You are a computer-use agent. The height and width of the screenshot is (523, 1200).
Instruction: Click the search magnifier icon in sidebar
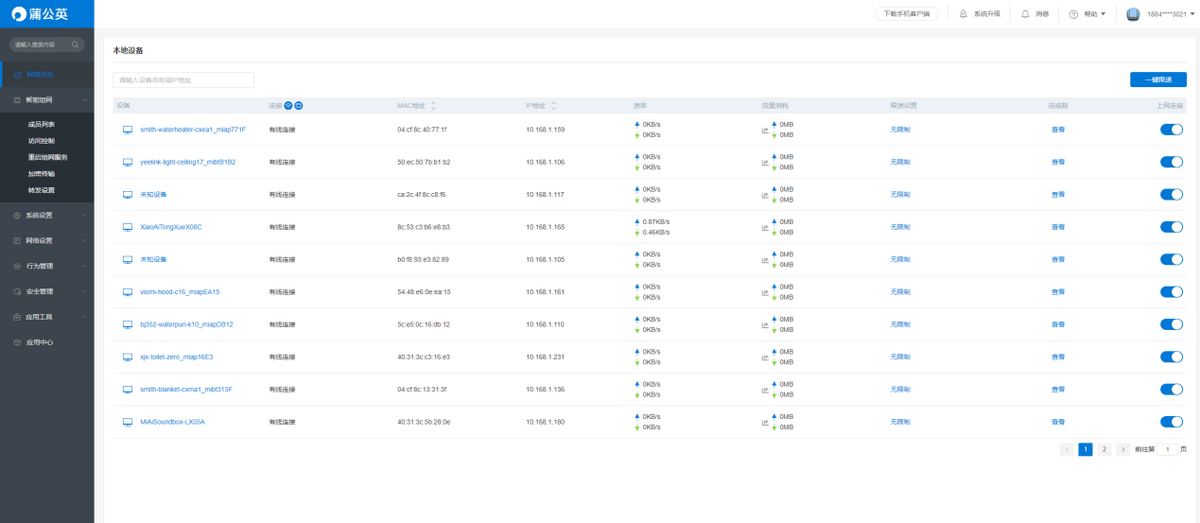click(75, 45)
